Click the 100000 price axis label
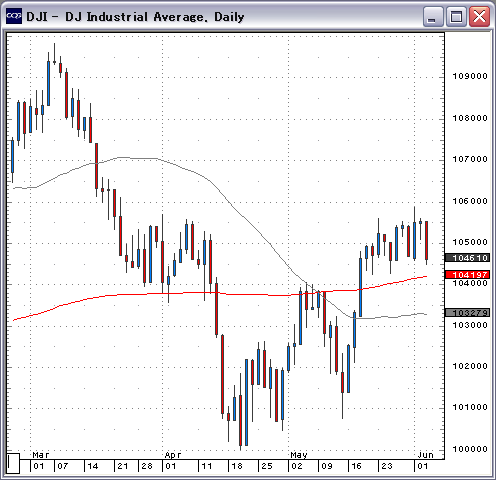 470,449
